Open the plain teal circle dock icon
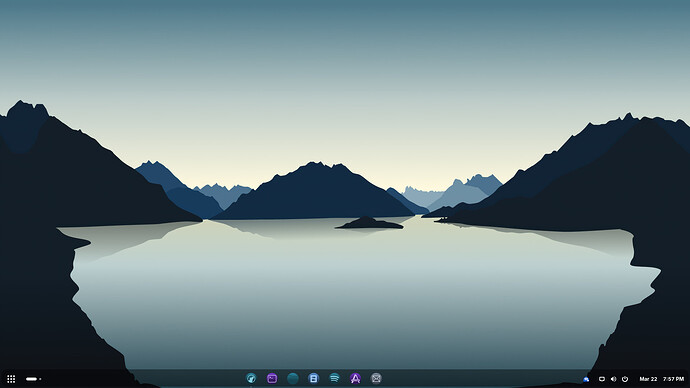690x388 pixels. [293, 378]
